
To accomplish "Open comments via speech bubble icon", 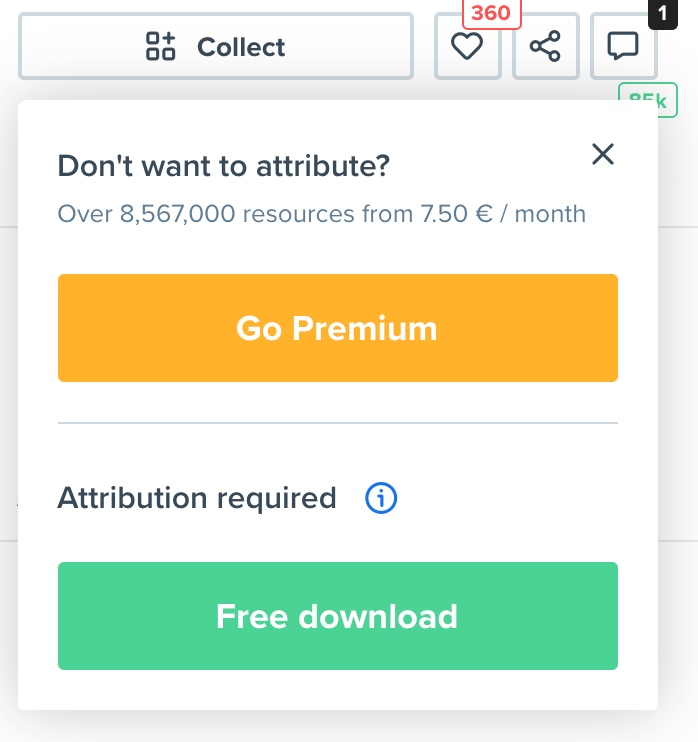I will pyautogui.click(x=624, y=46).
